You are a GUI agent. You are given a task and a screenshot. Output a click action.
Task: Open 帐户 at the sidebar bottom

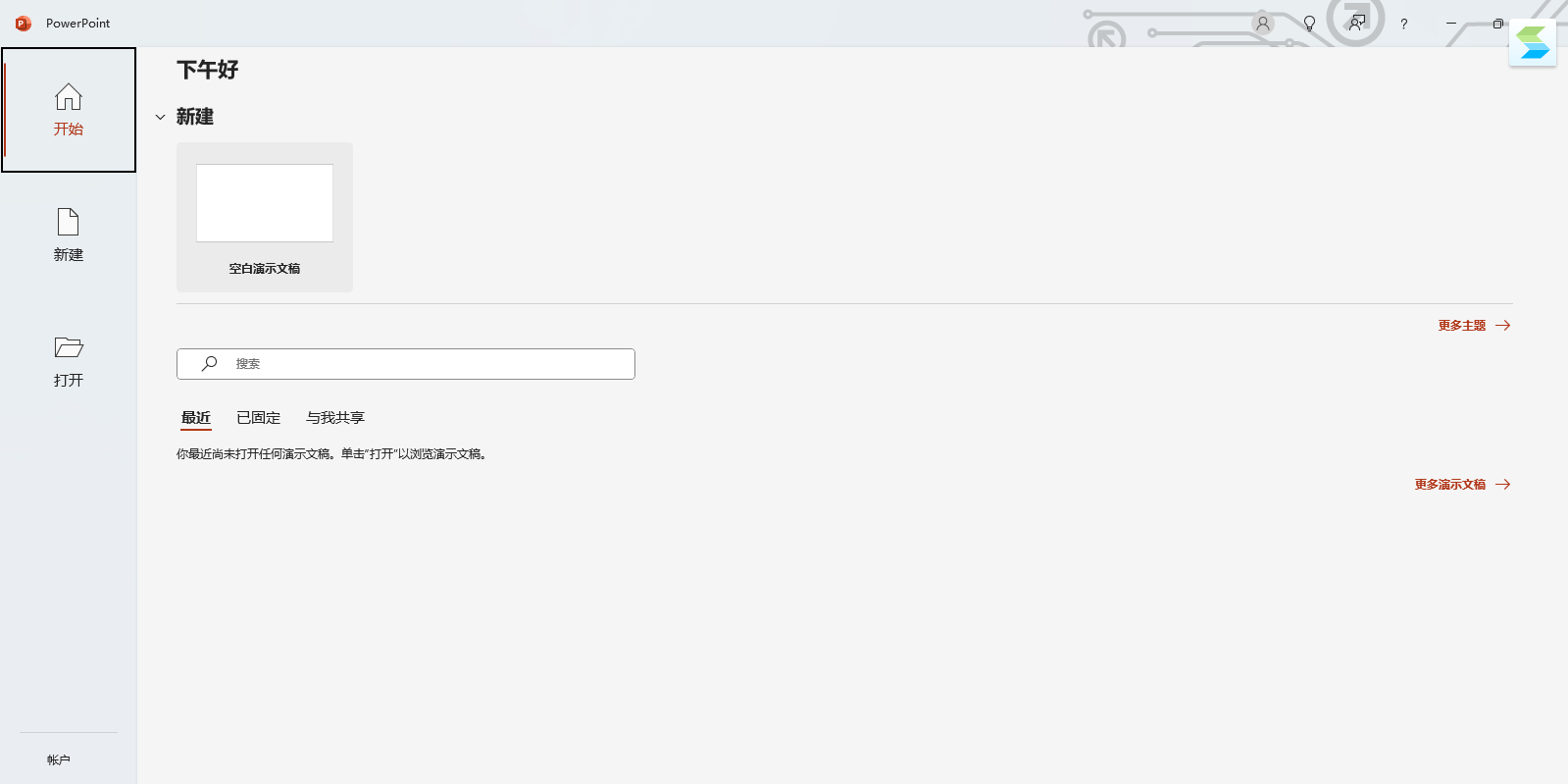click(x=59, y=759)
